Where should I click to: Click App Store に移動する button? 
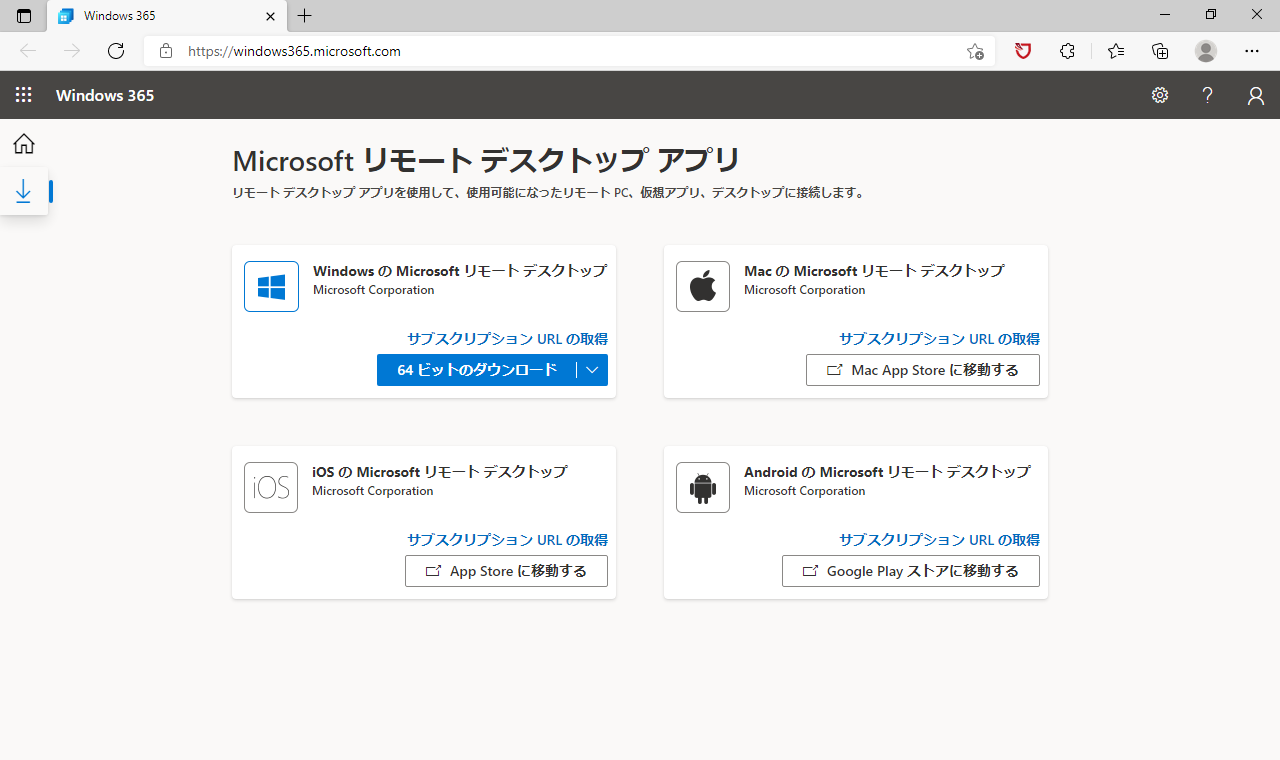pos(506,571)
